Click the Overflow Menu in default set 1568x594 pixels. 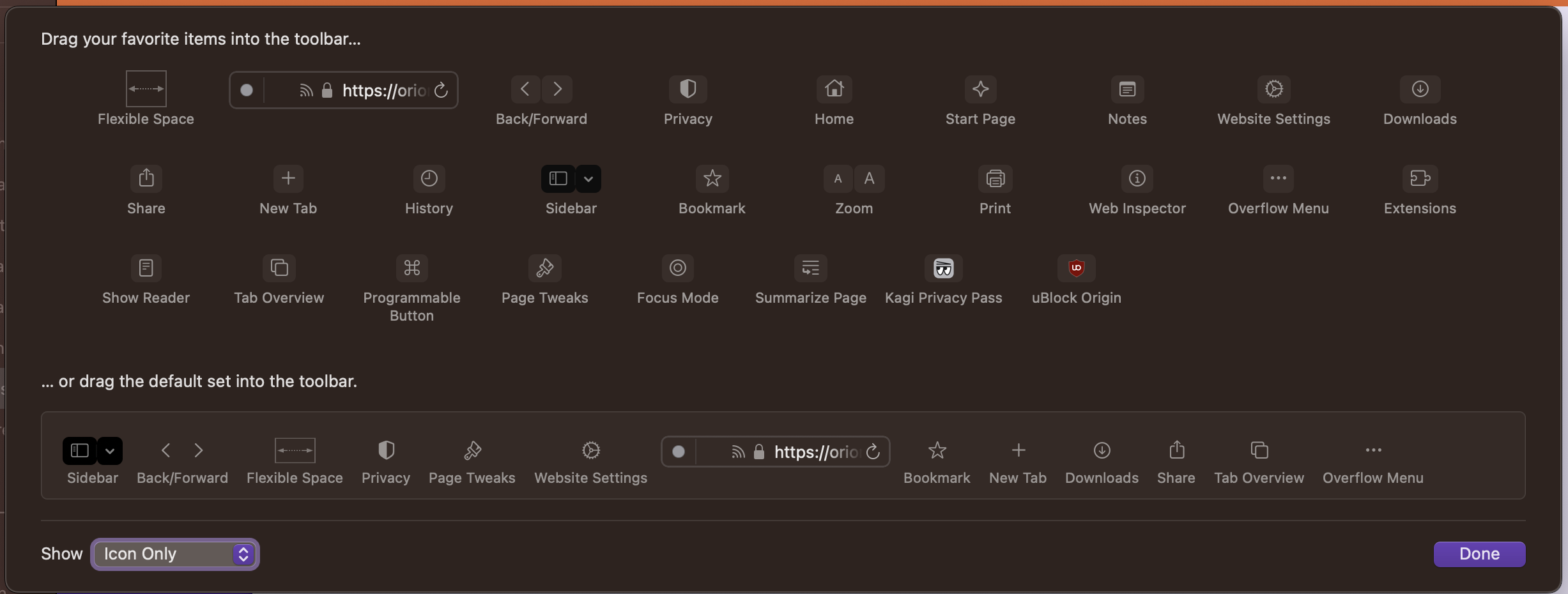point(1373,450)
